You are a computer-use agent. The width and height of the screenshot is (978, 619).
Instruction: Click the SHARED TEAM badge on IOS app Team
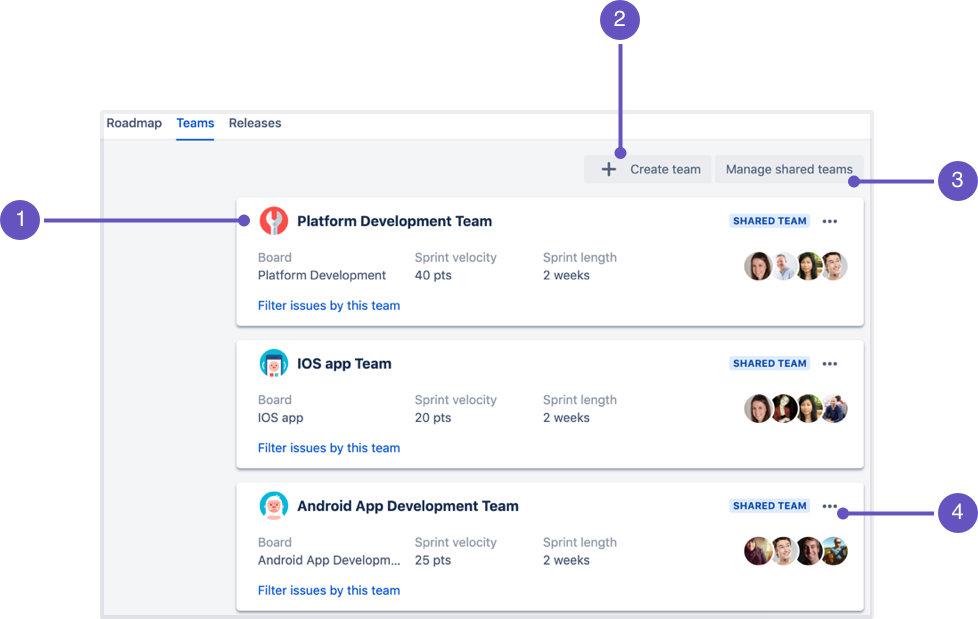pos(769,363)
